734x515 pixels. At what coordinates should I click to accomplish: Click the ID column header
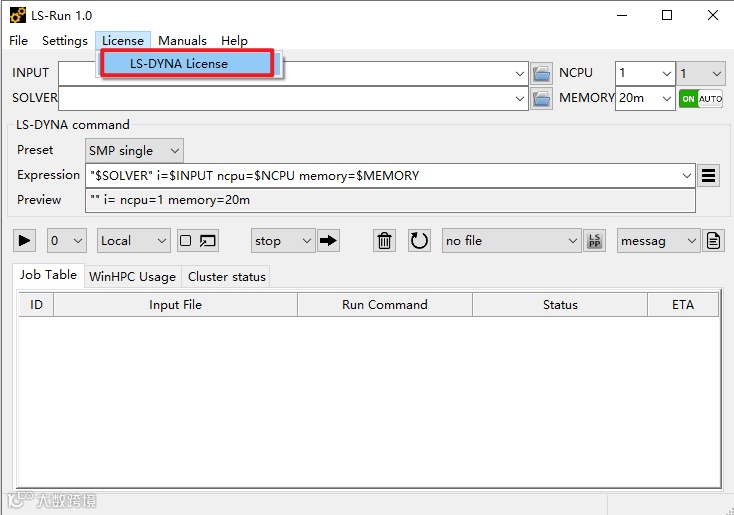pos(36,305)
